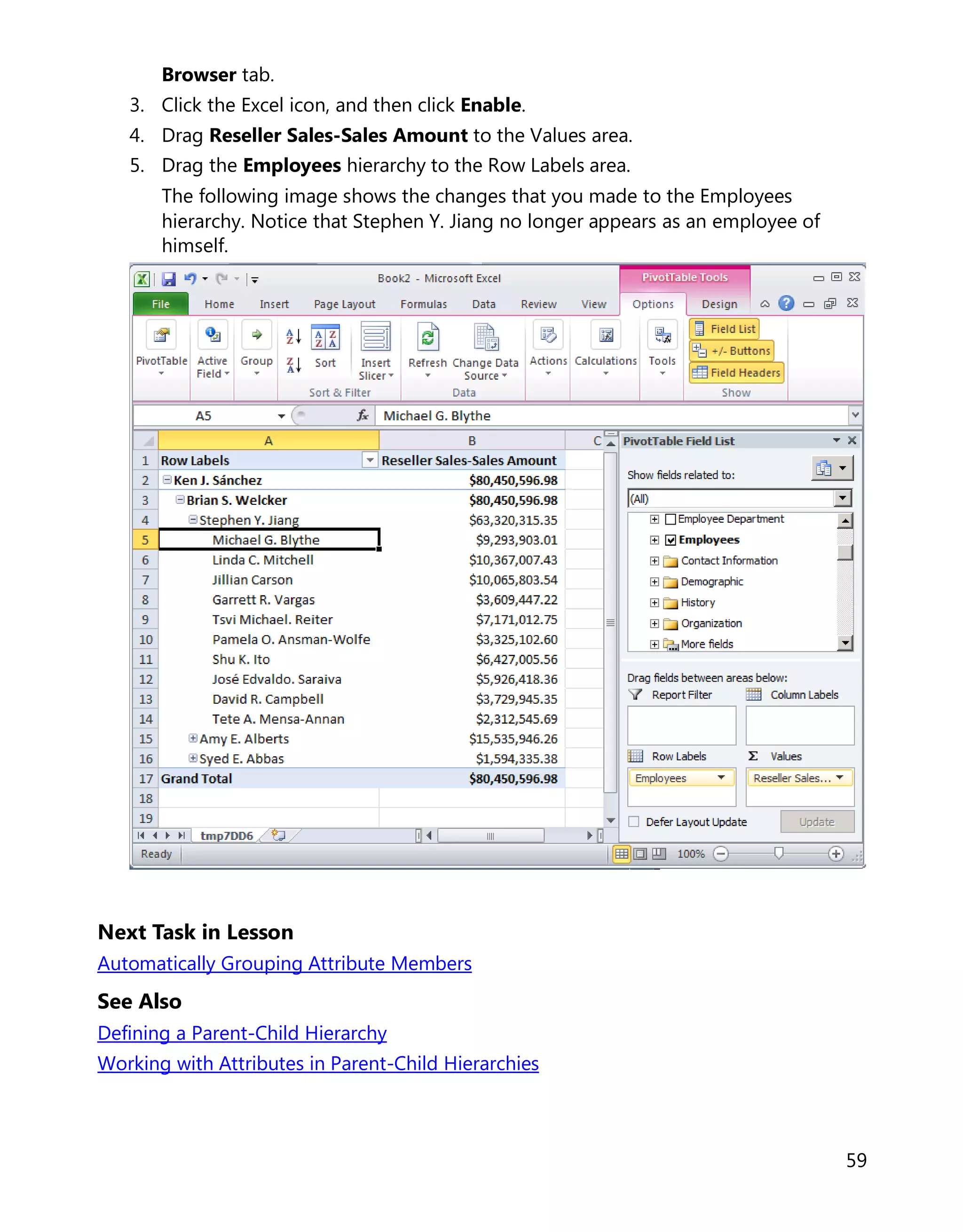Switch to Page Break Preview status icon
Screen dimensions: 963x1232
(x=659, y=854)
